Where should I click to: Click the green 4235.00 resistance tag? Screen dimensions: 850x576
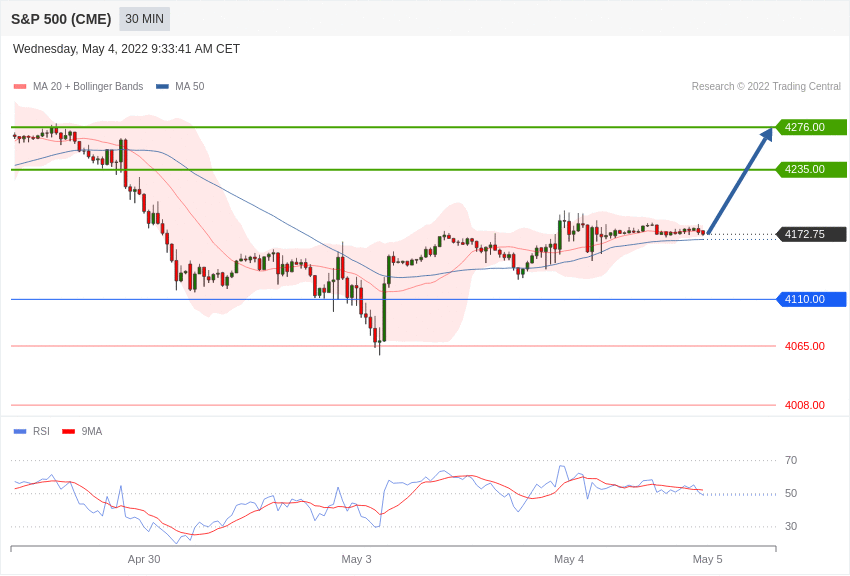click(811, 169)
